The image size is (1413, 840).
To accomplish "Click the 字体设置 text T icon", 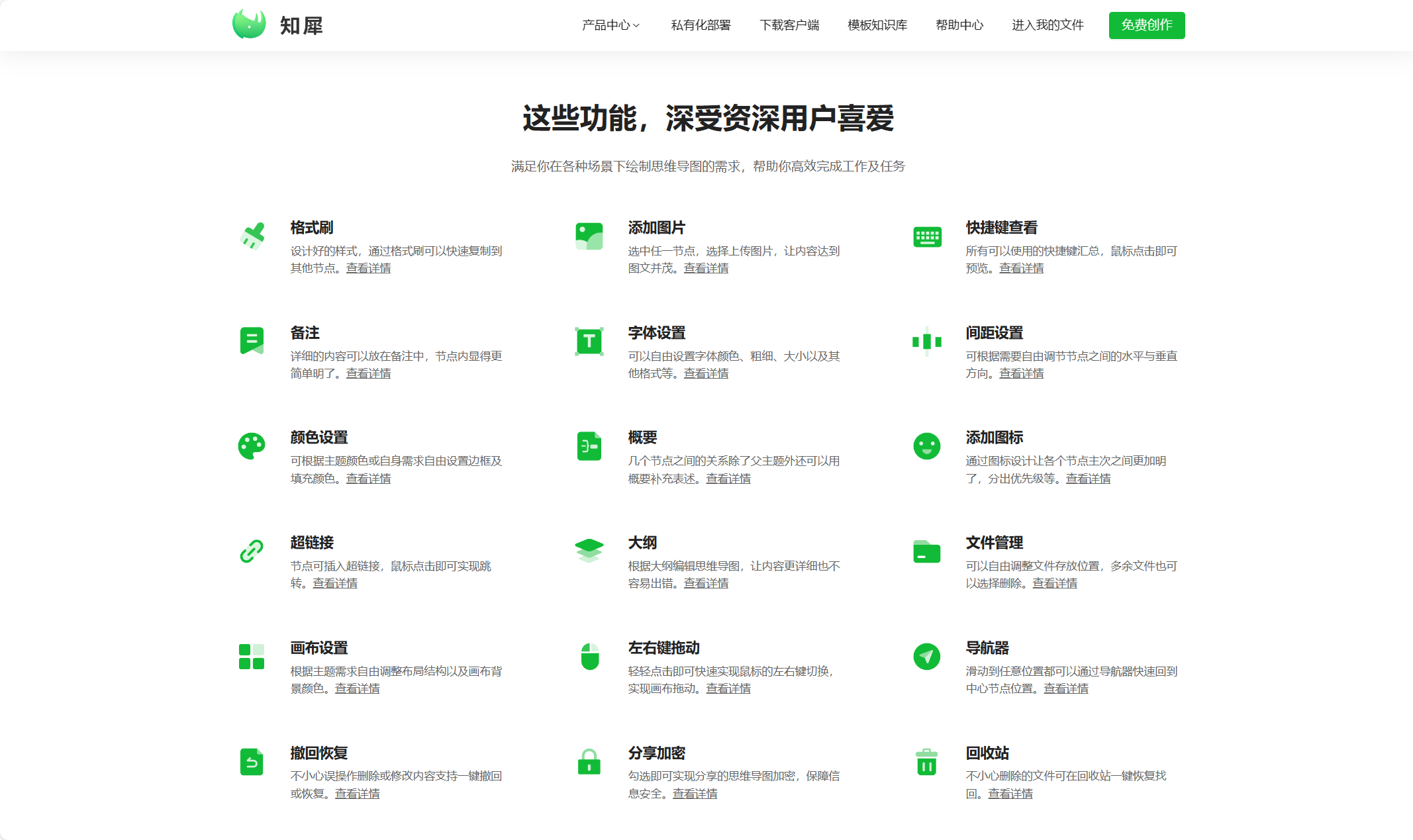I will click(589, 341).
